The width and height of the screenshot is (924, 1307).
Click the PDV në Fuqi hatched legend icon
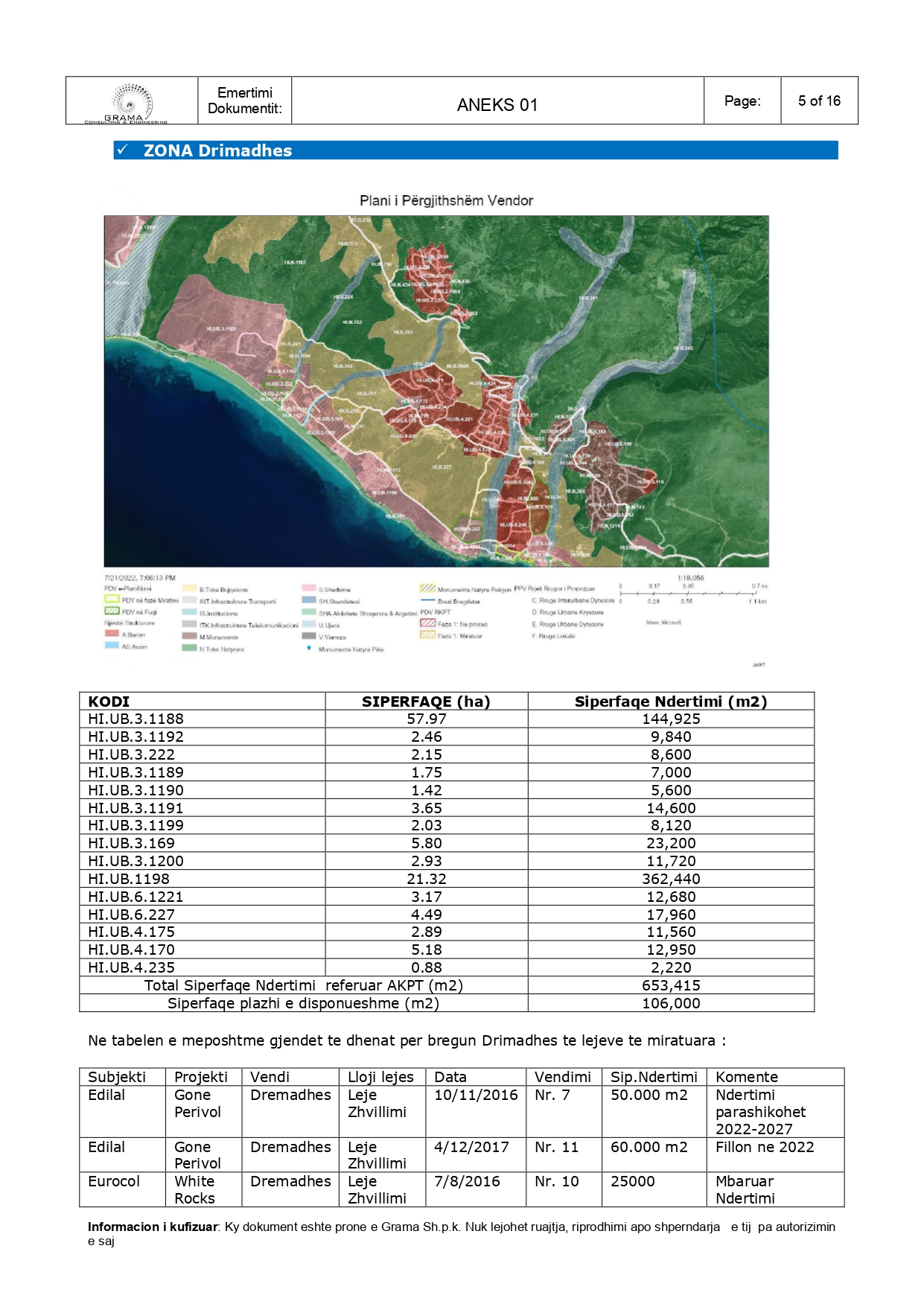coord(112,611)
